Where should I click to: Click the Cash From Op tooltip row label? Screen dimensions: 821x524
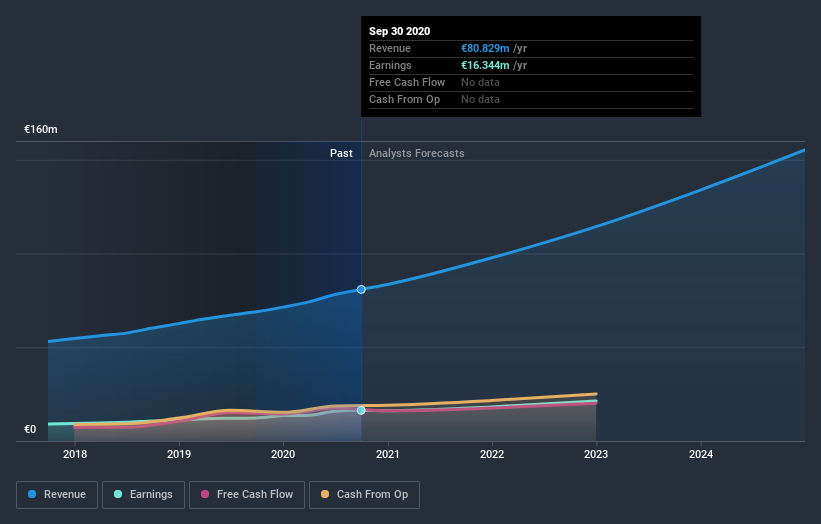click(x=404, y=99)
